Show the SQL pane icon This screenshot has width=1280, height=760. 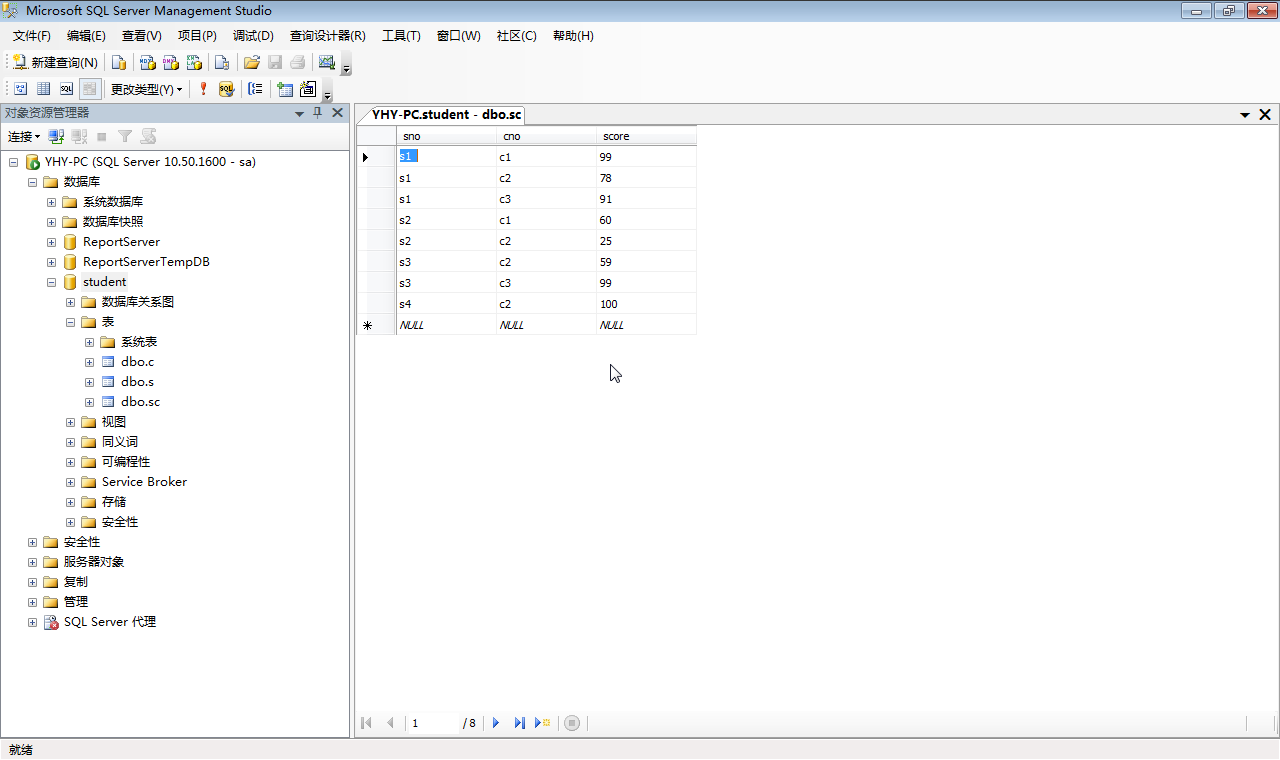pos(66,89)
